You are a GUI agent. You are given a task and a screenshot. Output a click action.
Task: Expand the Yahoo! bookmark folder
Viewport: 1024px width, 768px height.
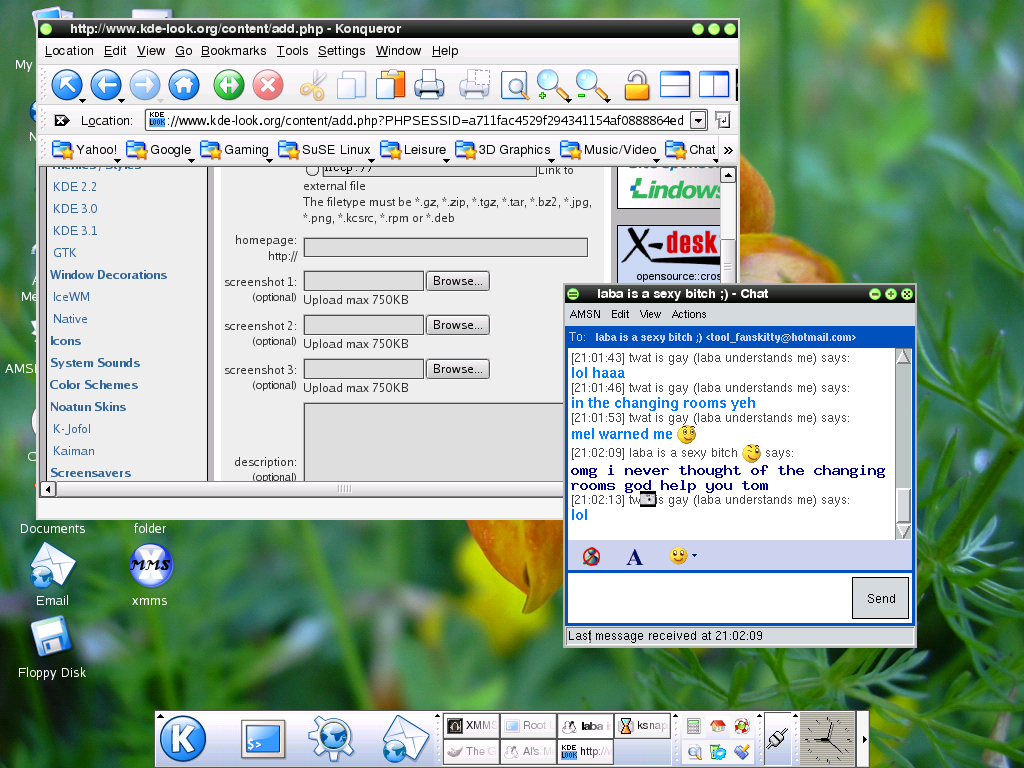coord(86,150)
